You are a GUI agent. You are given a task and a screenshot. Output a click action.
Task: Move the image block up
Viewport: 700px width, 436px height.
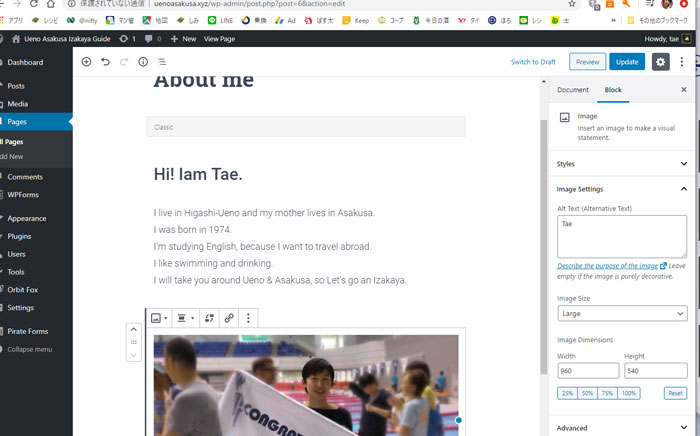point(133,329)
